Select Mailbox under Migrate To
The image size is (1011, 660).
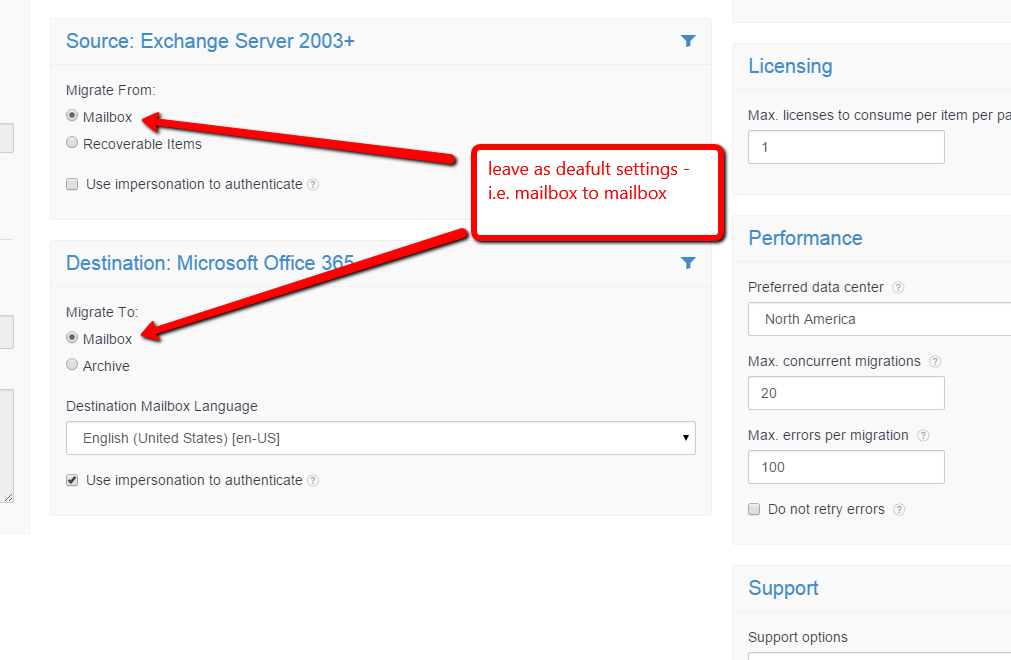72,337
